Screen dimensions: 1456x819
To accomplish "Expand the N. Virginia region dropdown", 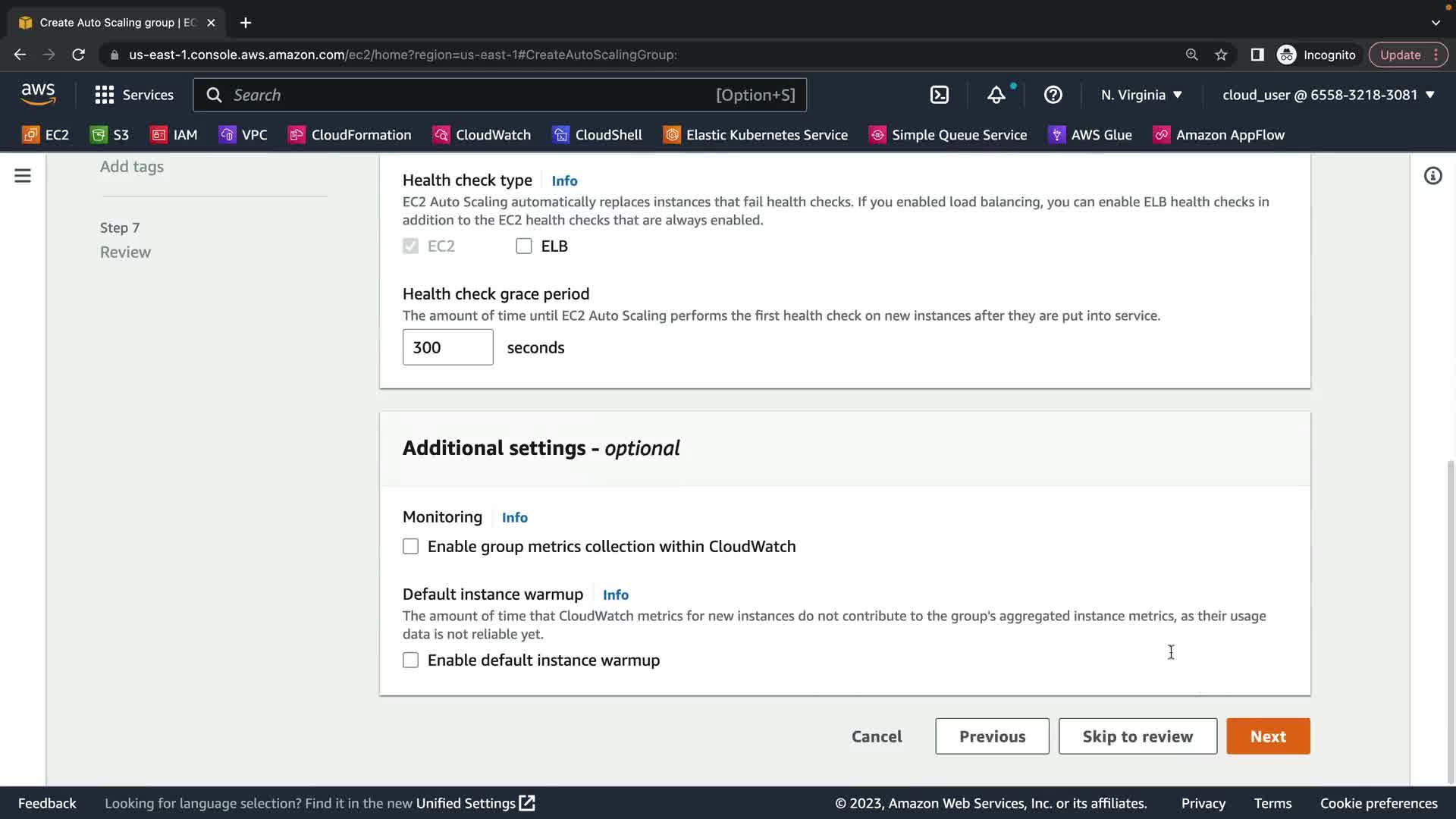I will click(1141, 95).
